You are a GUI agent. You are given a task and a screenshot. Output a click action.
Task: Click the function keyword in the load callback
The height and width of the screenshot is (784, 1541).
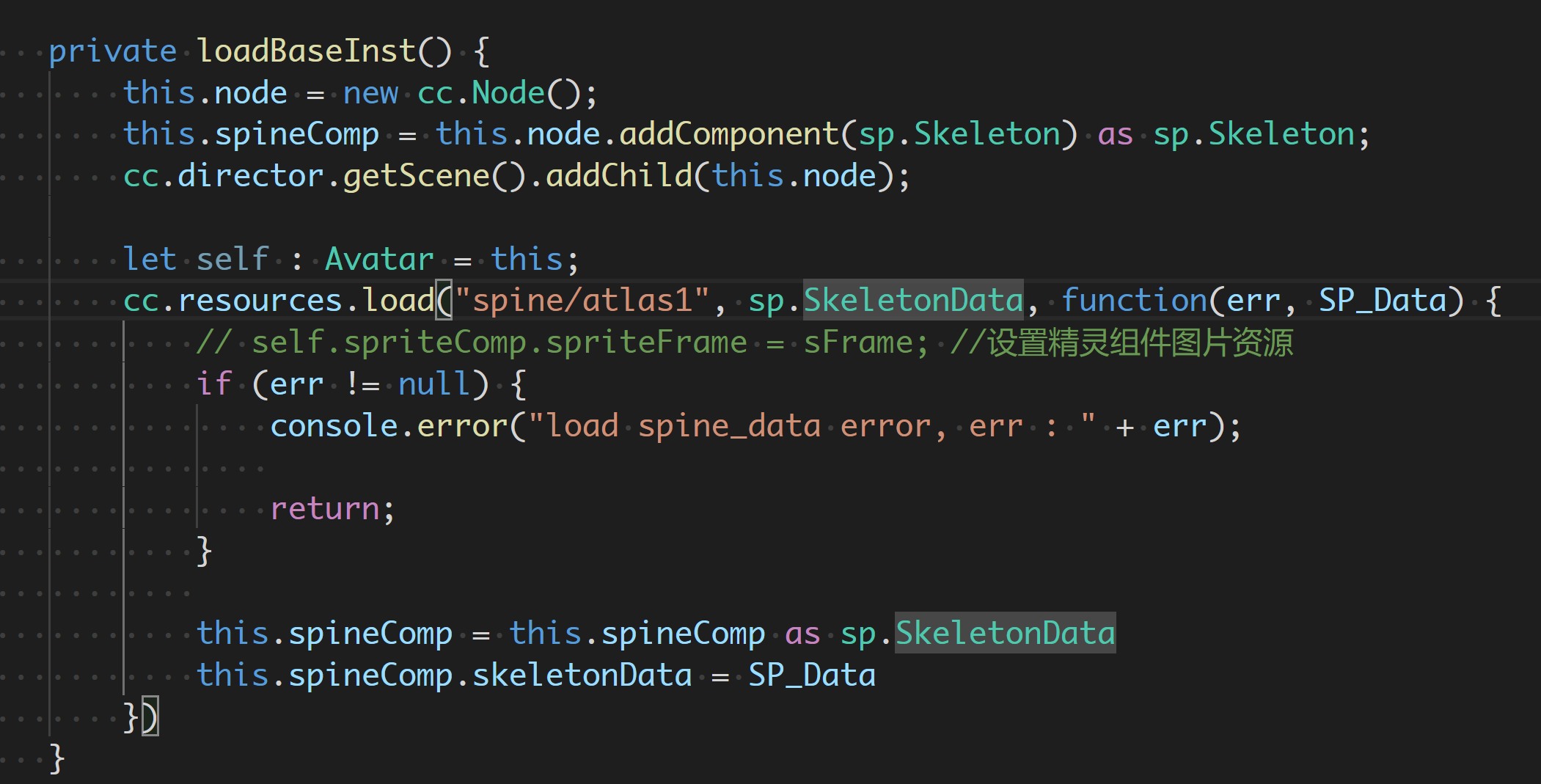[x=1134, y=301]
